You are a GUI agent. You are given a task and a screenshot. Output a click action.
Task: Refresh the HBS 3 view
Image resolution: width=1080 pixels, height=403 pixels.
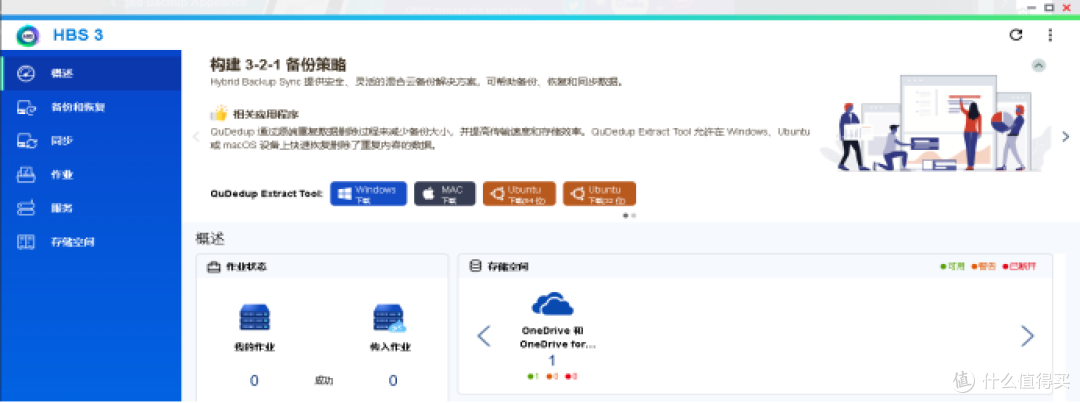(1016, 34)
